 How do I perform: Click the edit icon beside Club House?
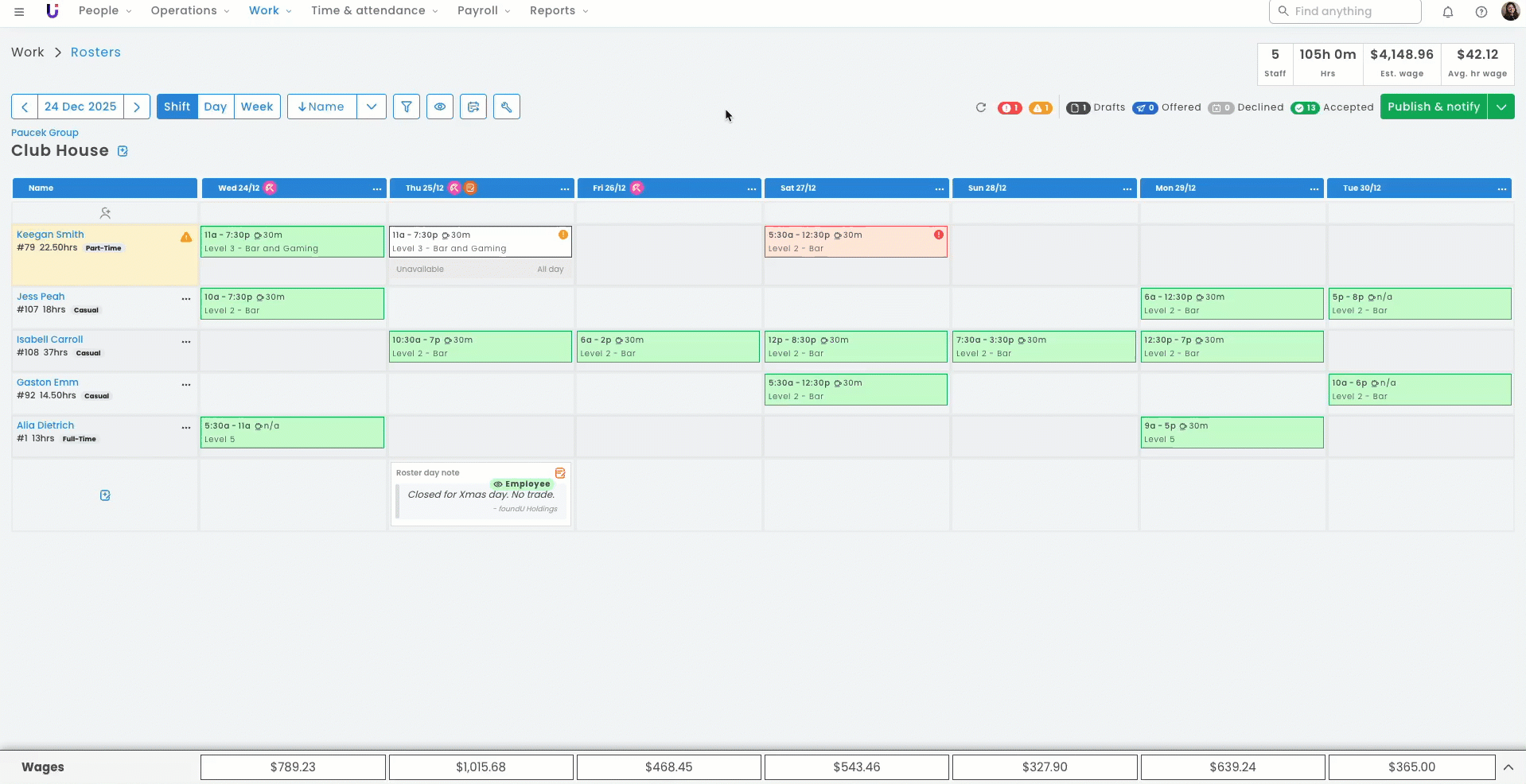click(123, 151)
